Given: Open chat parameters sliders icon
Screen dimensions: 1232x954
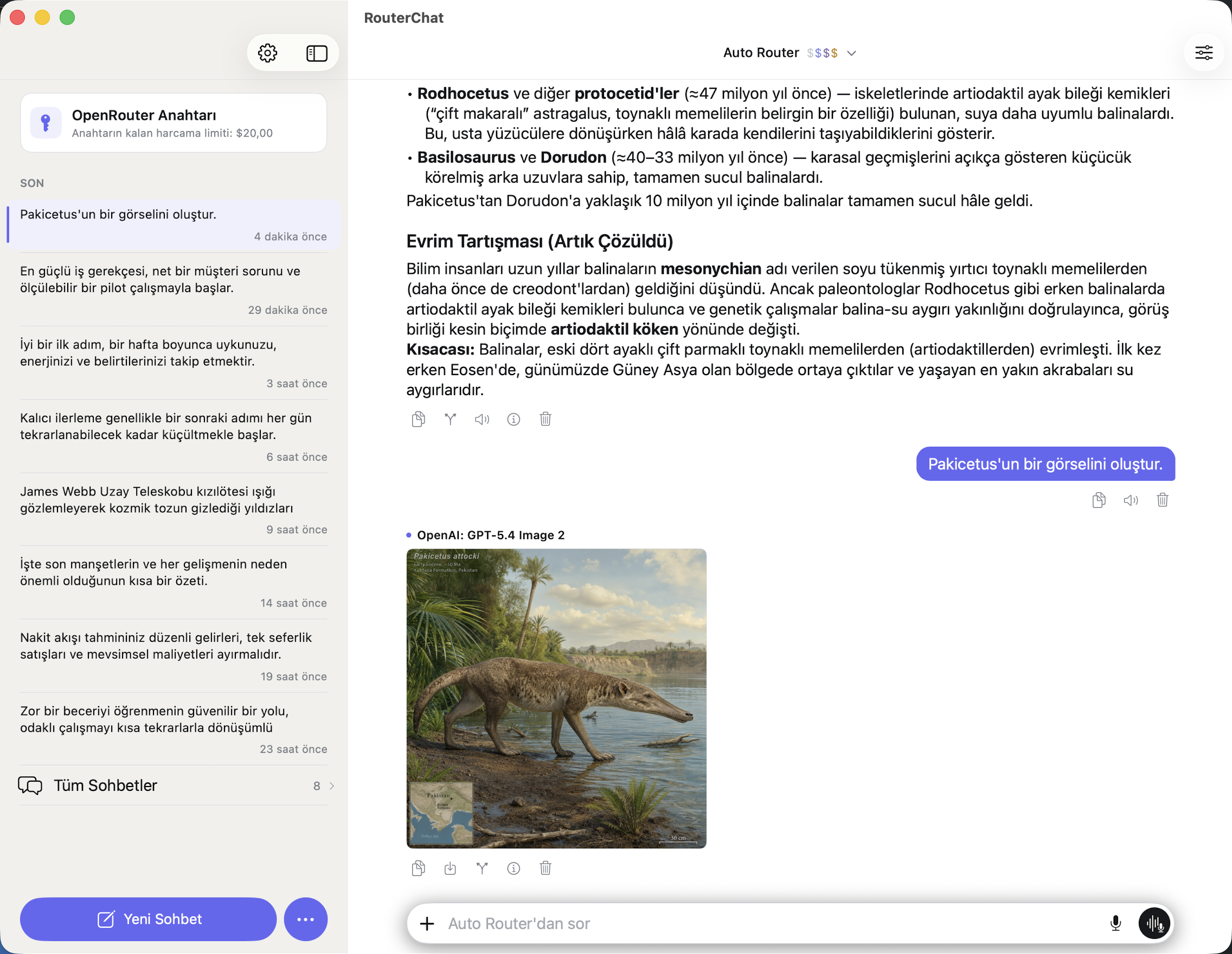Looking at the screenshot, I should coord(1204,53).
